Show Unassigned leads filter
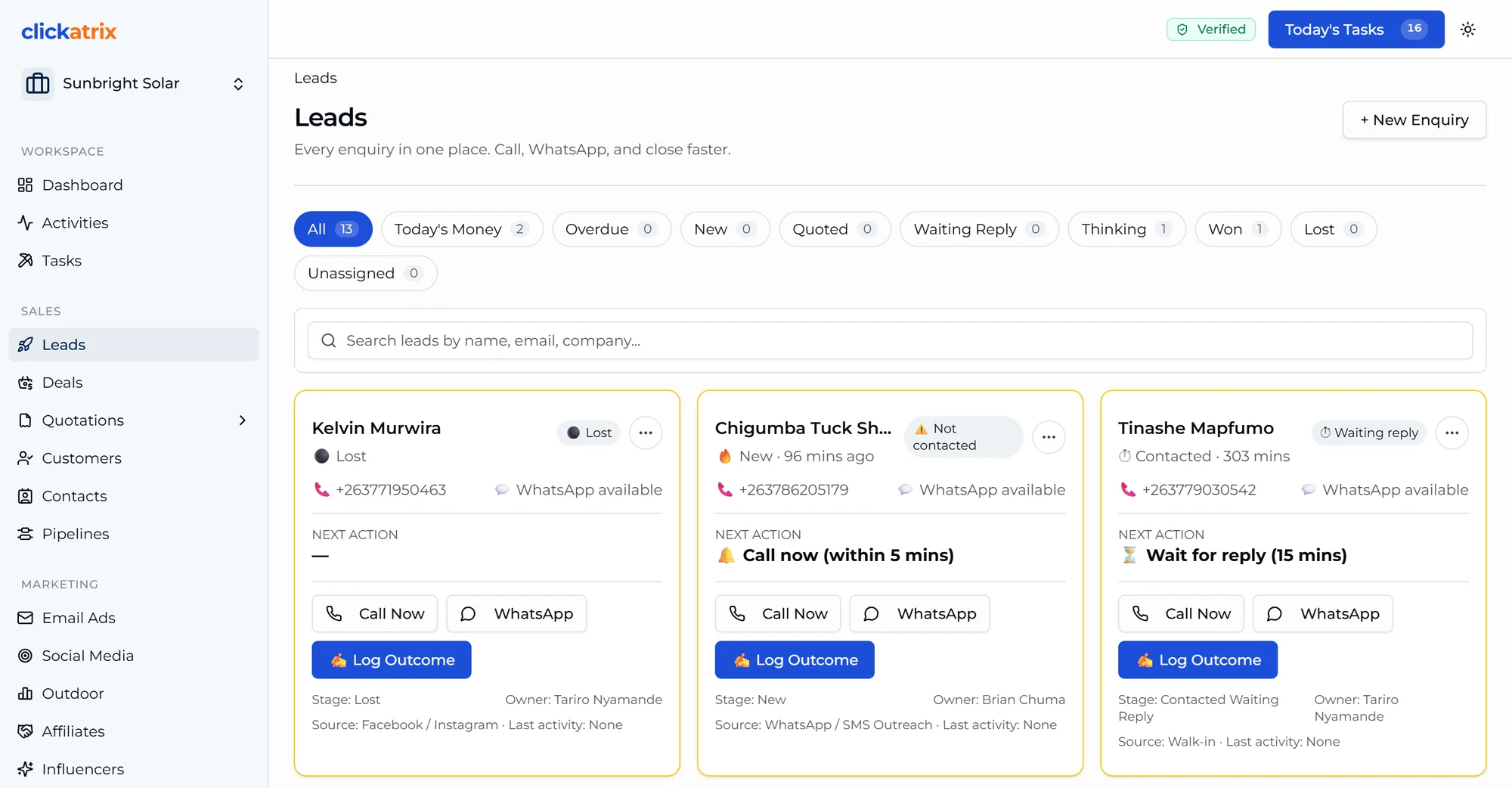Screen dimensions: 1512x788 point(365,273)
